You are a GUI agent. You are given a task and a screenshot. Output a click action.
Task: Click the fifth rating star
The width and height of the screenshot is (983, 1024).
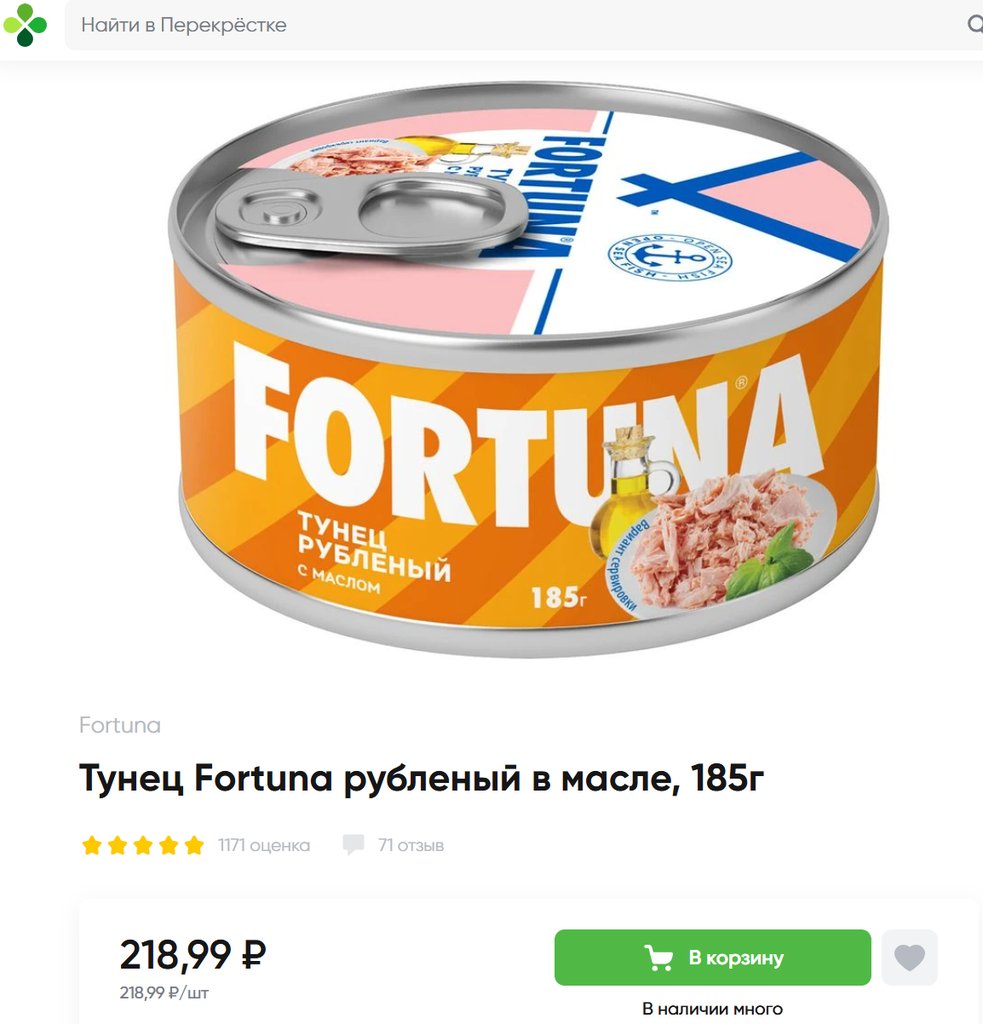tap(194, 845)
